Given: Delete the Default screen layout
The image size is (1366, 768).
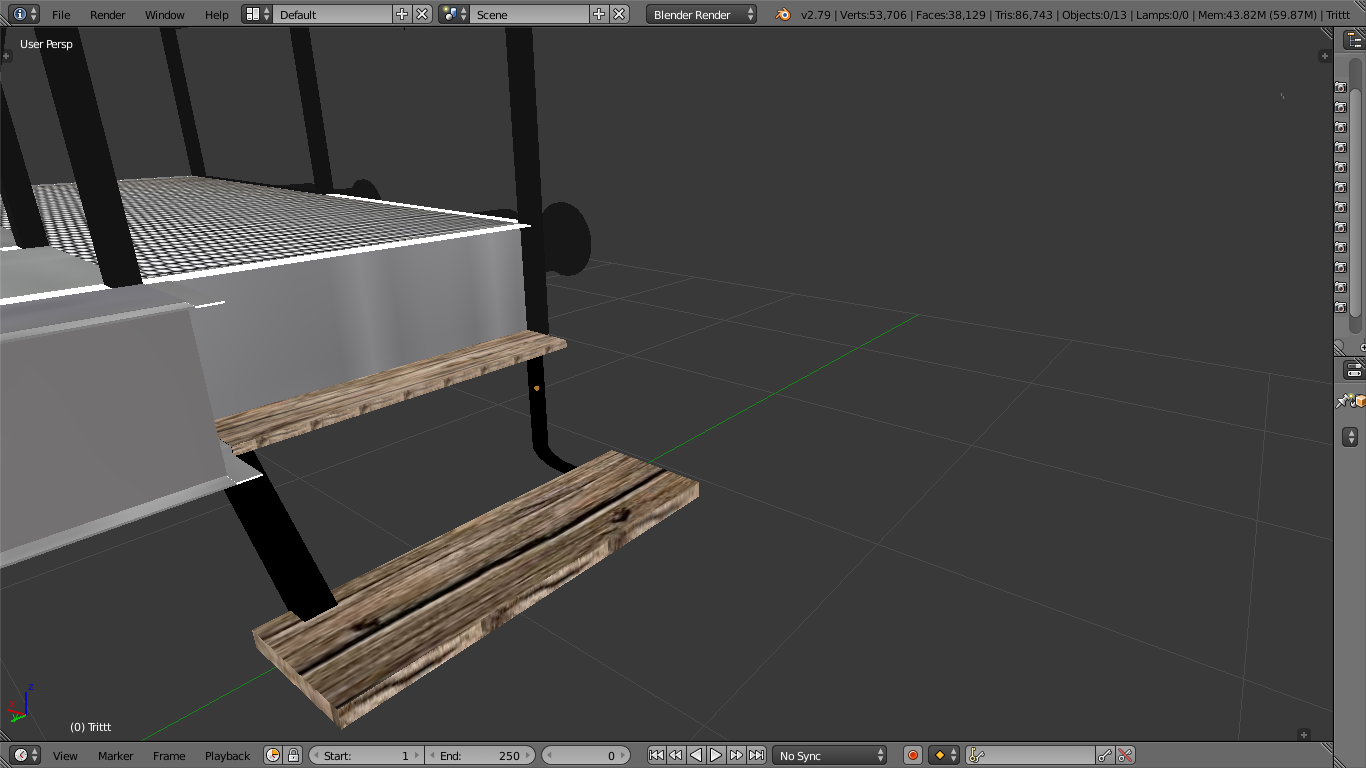Looking at the screenshot, I should [422, 14].
